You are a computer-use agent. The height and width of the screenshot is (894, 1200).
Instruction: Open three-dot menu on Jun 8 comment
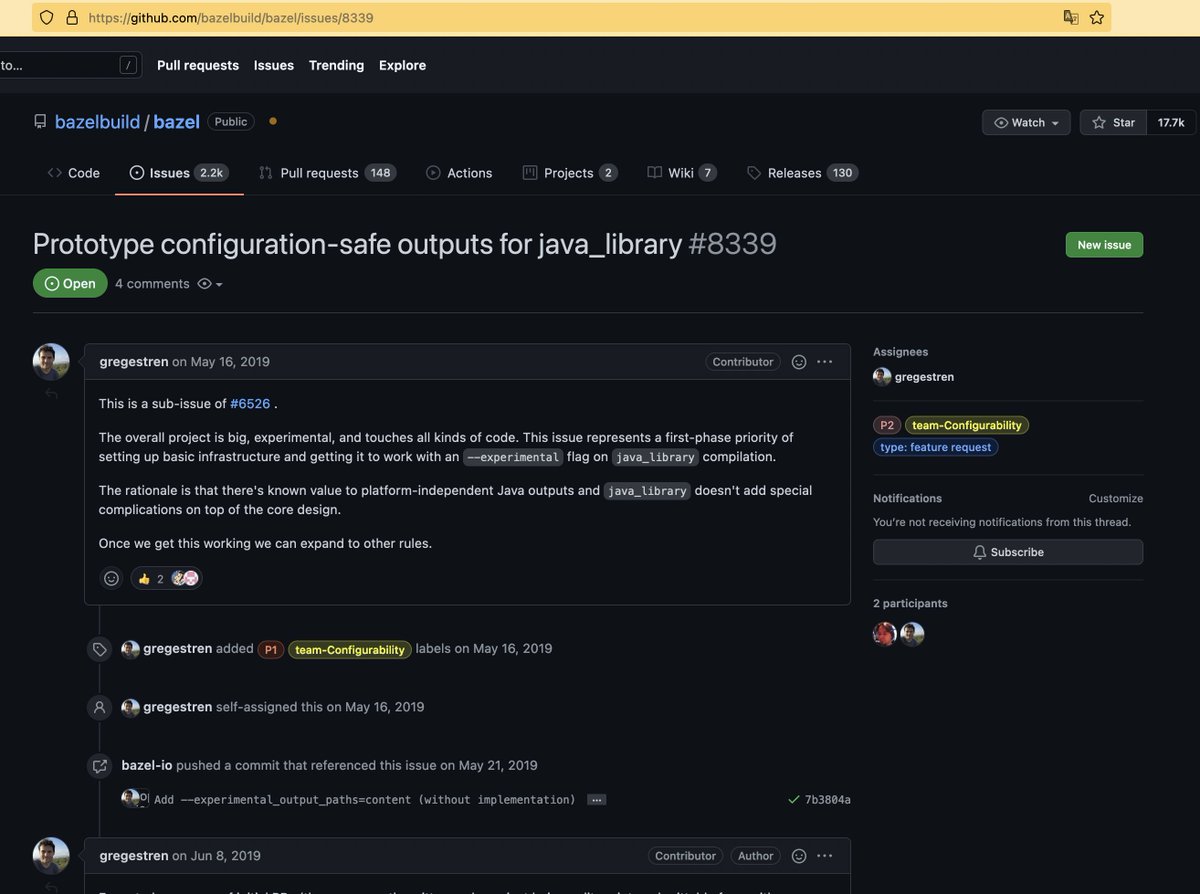point(825,856)
